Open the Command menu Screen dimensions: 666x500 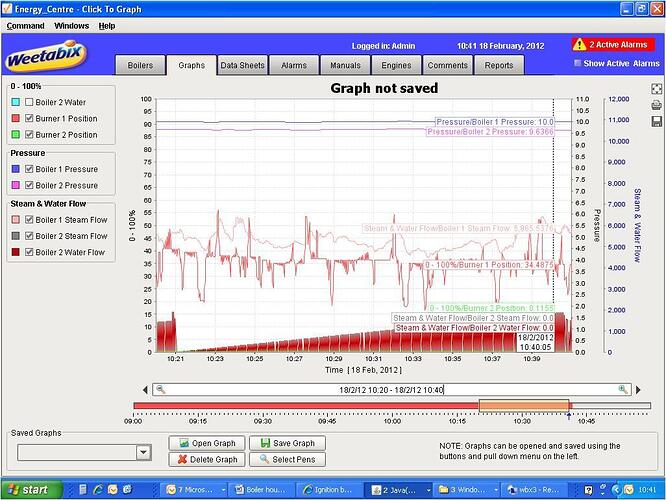tap(25, 26)
